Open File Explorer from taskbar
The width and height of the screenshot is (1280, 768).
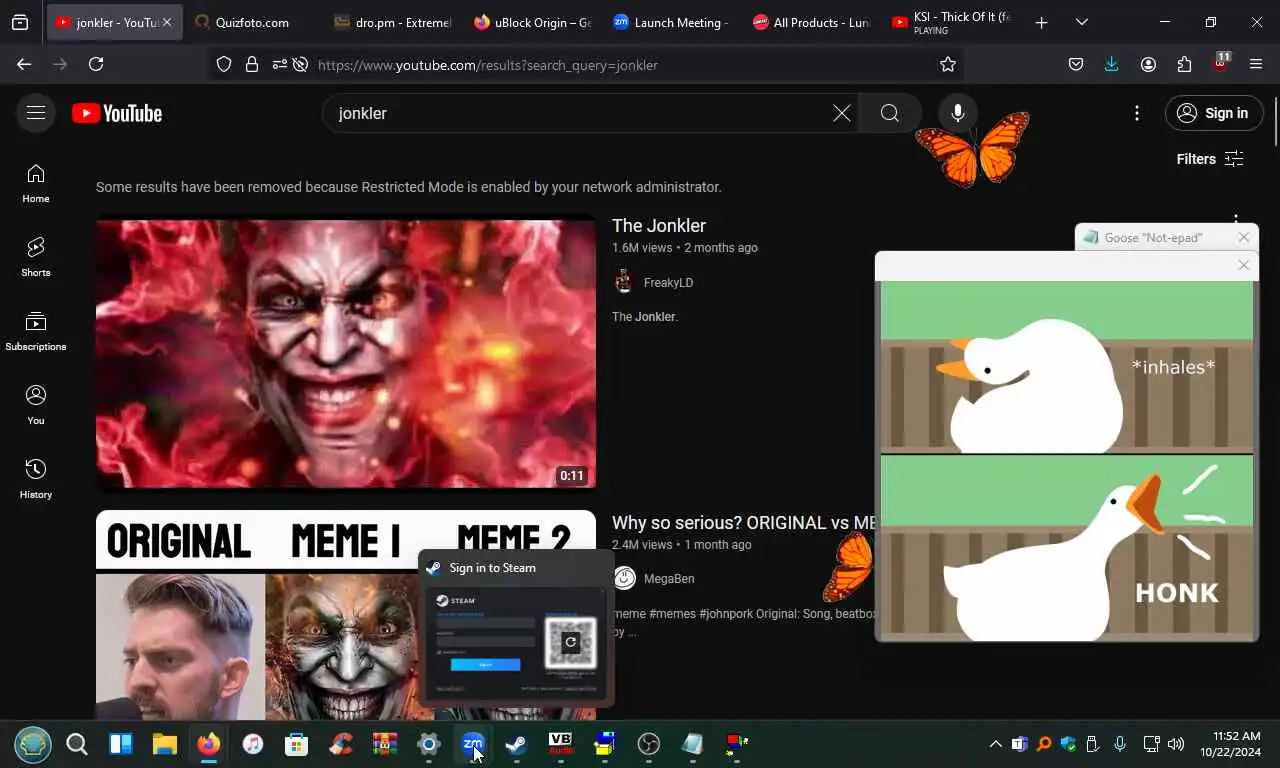coord(164,744)
